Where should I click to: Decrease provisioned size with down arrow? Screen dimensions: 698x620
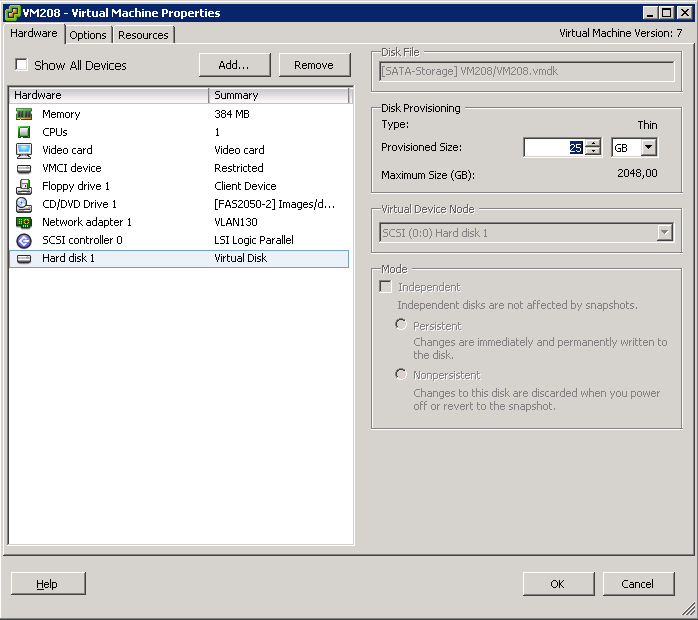point(593,152)
